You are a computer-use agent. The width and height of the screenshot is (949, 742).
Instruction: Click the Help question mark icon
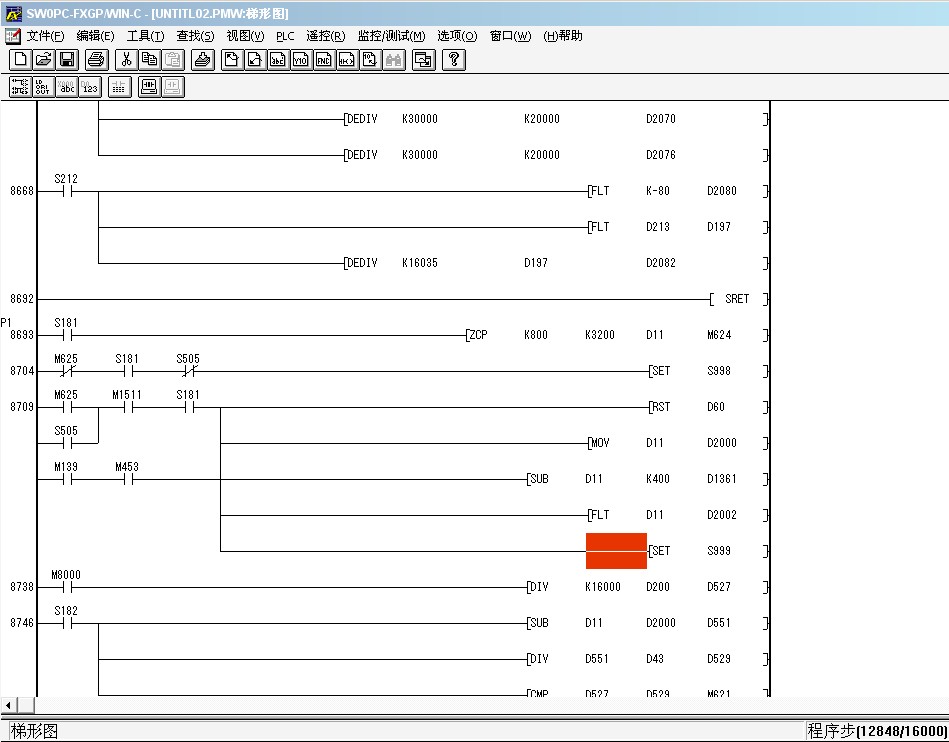[x=454, y=60]
